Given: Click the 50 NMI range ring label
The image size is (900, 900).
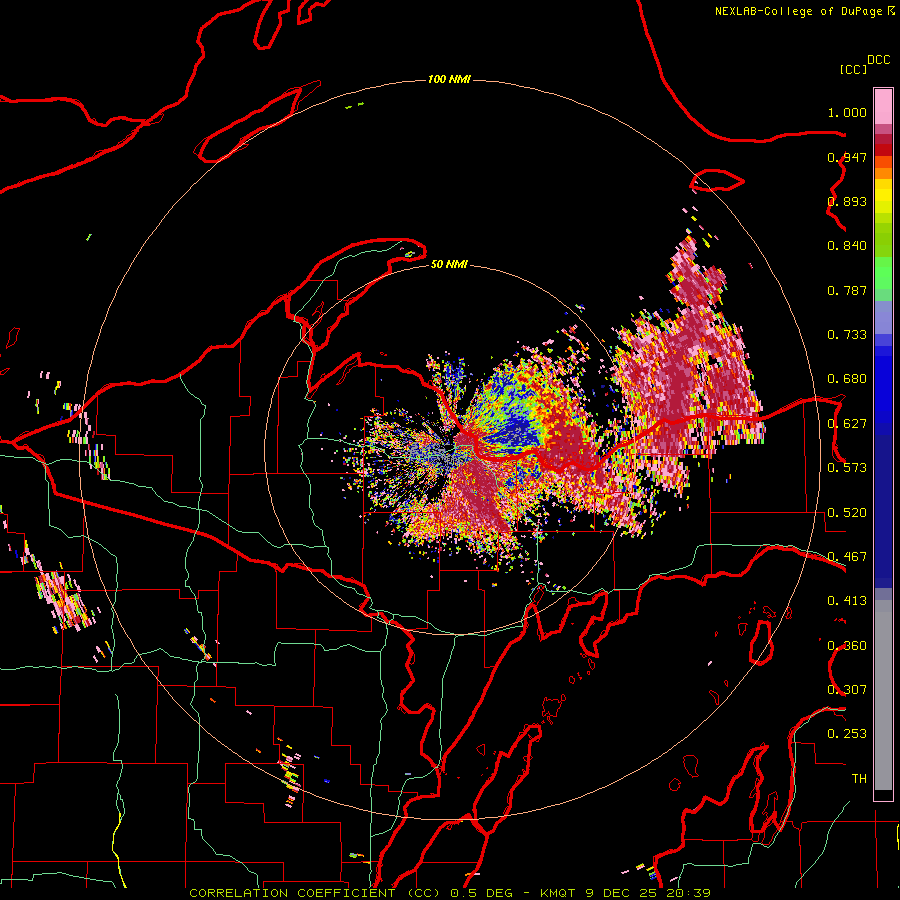Looking at the screenshot, I should (x=449, y=264).
